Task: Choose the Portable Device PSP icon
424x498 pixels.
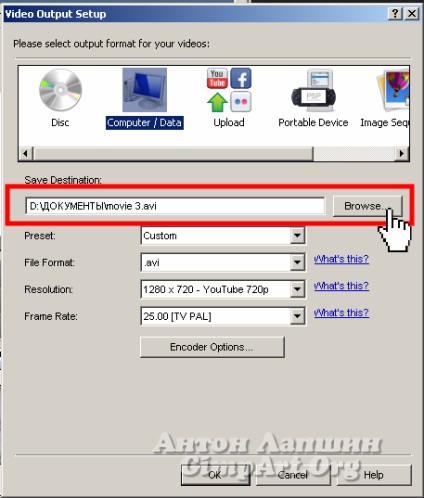Action: [x=313, y=91]
